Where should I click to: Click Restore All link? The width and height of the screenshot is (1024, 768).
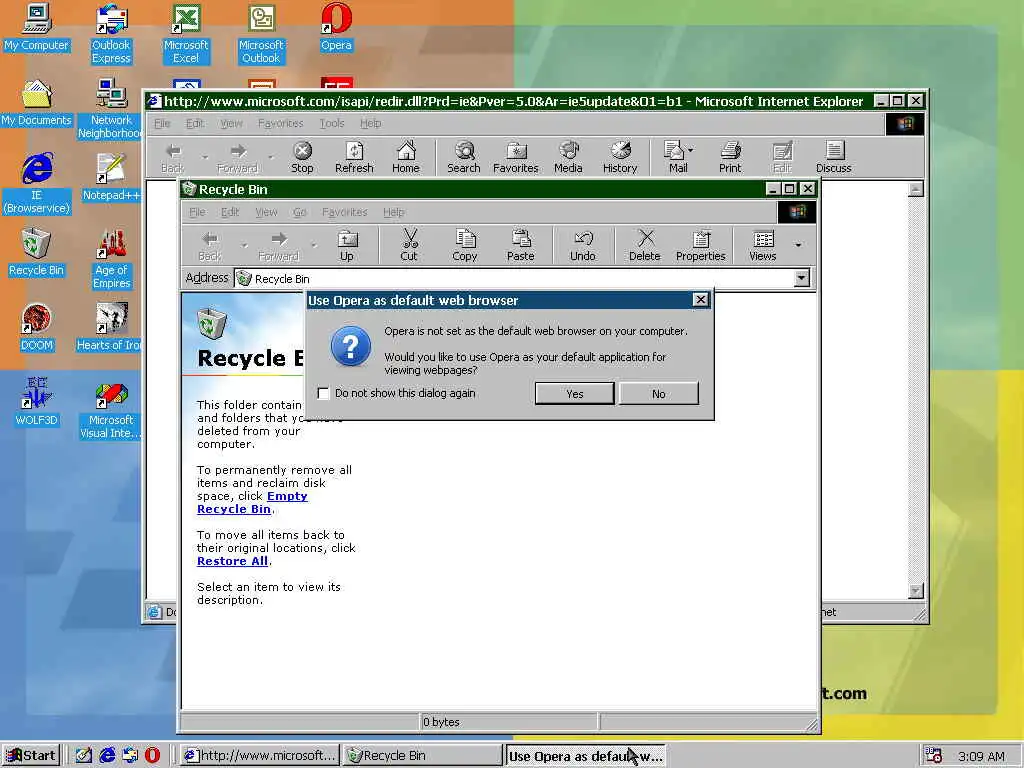coord(232,561)
